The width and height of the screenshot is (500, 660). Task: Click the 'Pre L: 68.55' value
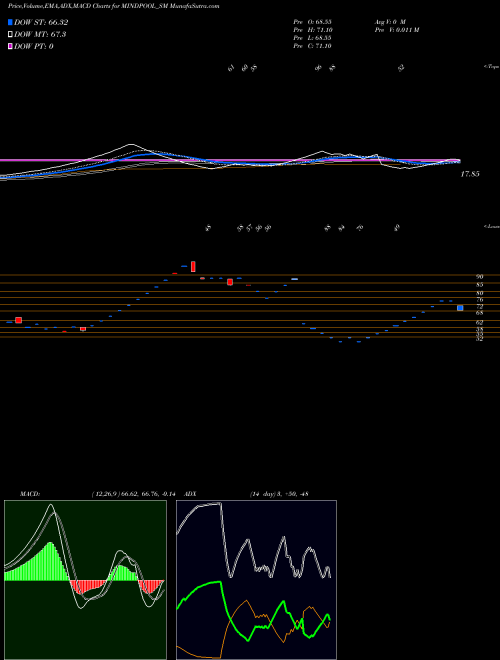(312, 38)
